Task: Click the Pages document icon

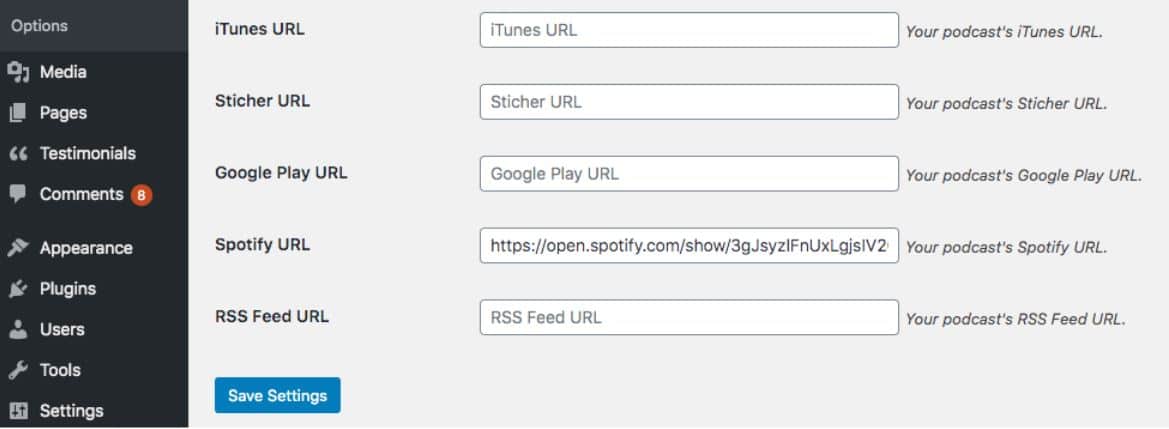Action: click(x=17, y=113)
